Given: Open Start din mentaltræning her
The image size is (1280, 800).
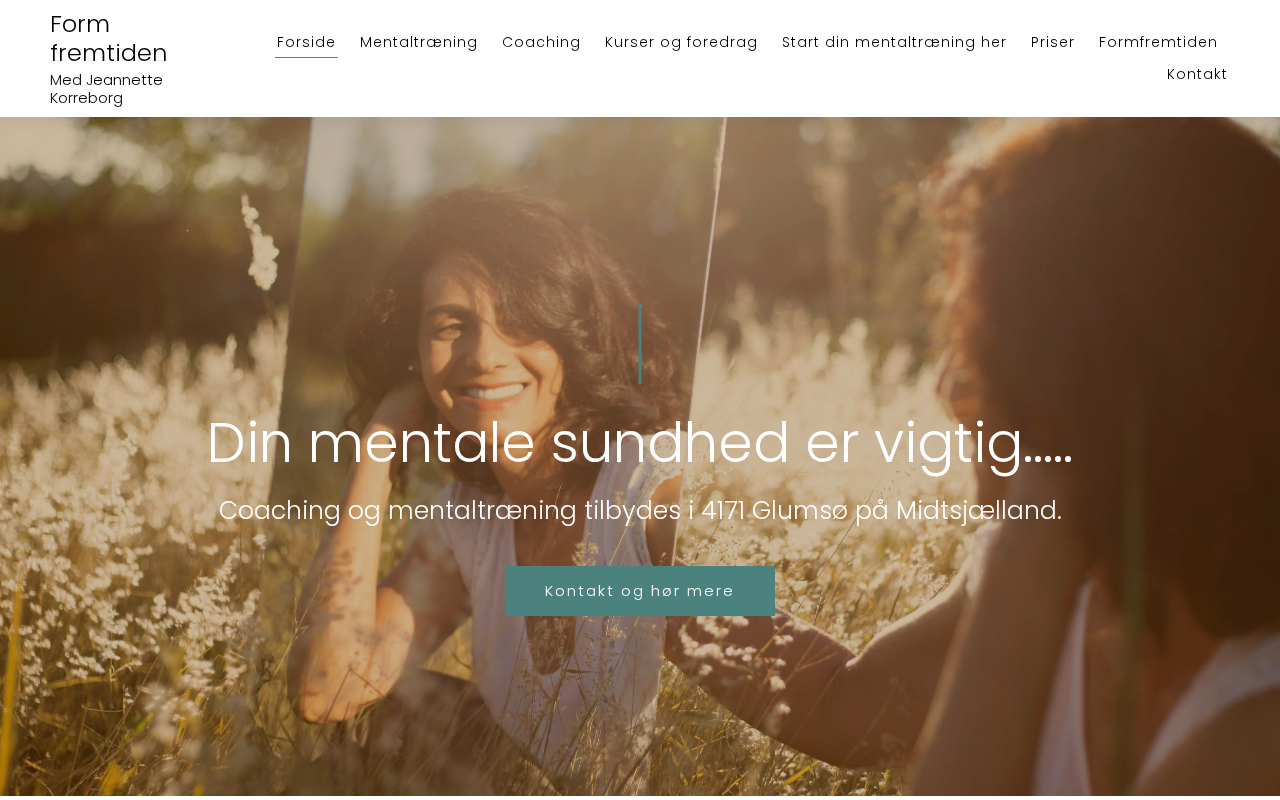Looking at the screenshot, I should click(x=894, y=42).
